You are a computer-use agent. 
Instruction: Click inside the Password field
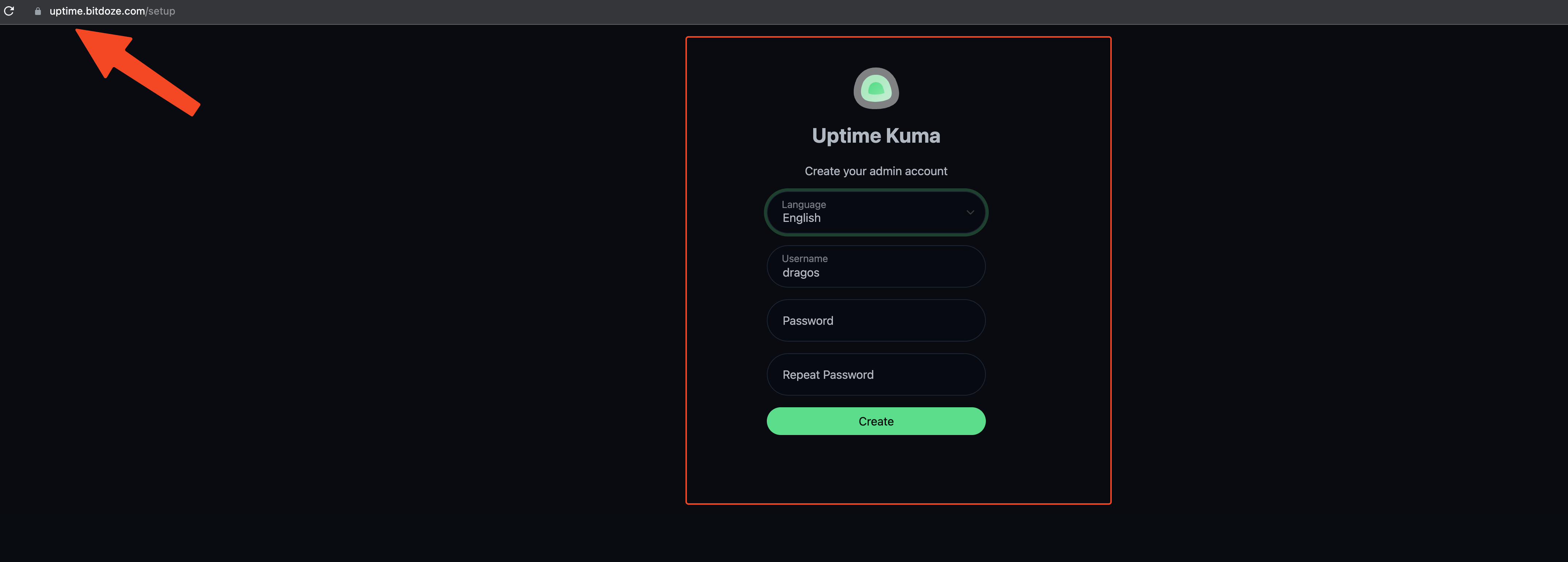pos(876,320)
